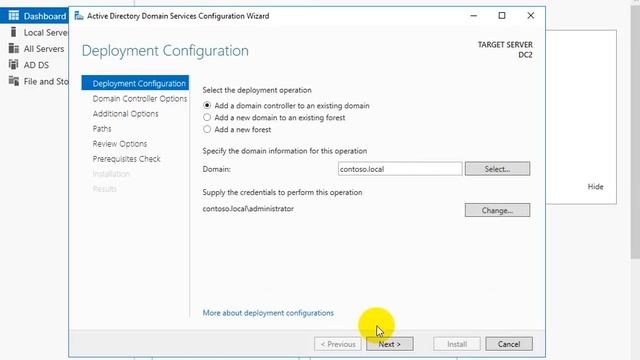Go to Additional Options step
The image size is (640, 360).
click(125, 113)
